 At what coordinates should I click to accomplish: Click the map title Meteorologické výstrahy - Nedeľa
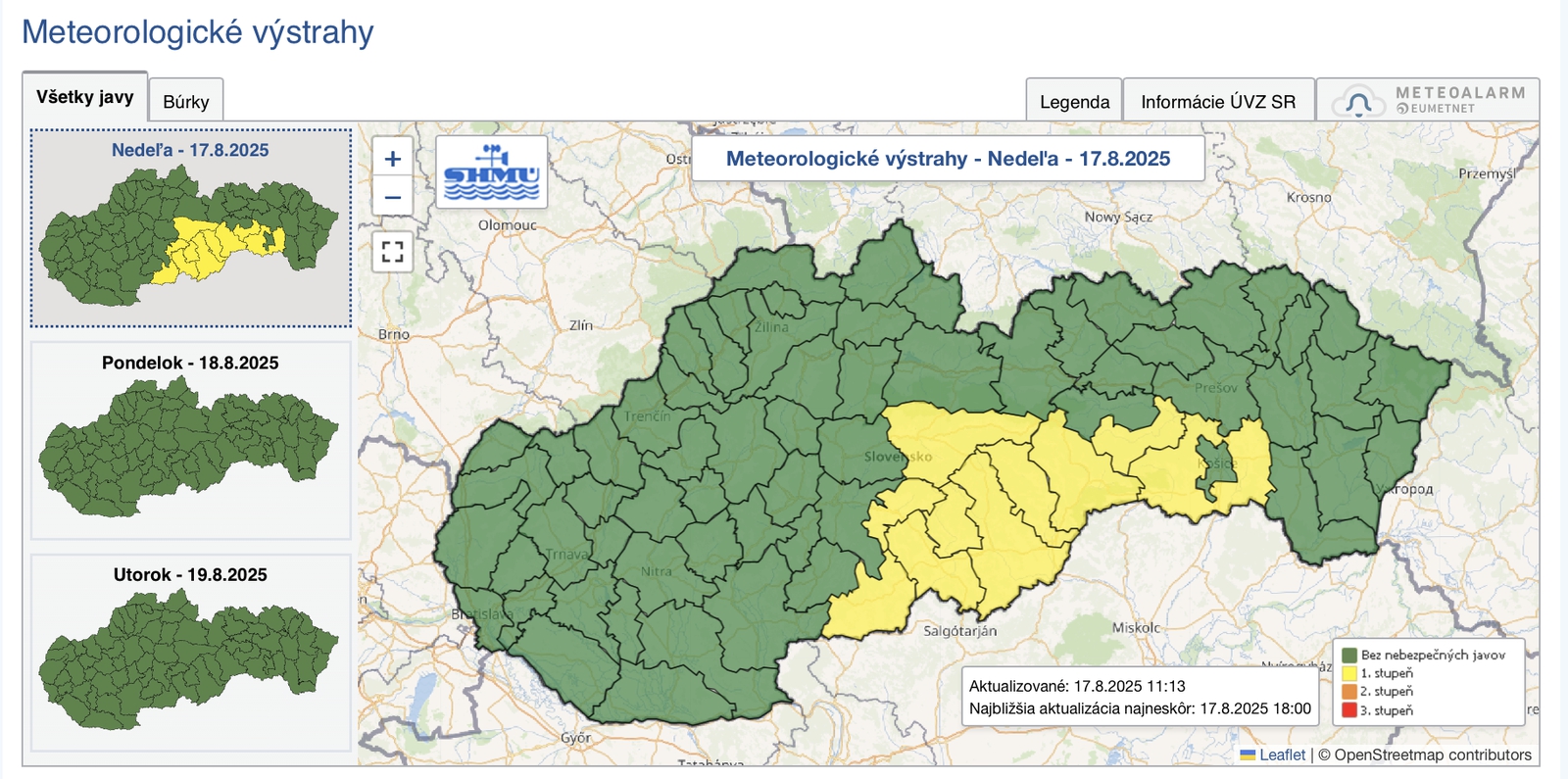[948, 159]
